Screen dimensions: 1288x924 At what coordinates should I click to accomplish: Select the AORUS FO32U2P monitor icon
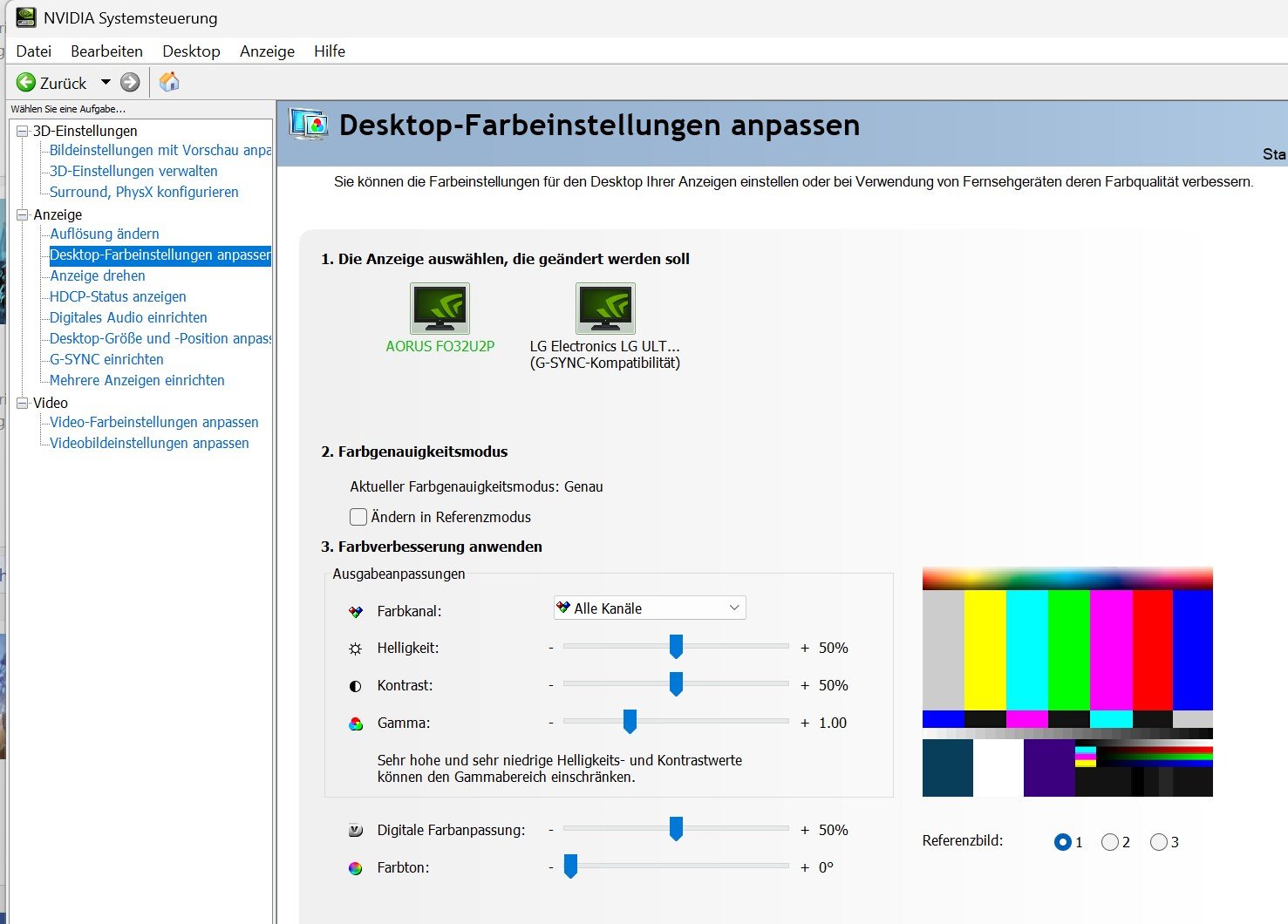tap(440, 309)
